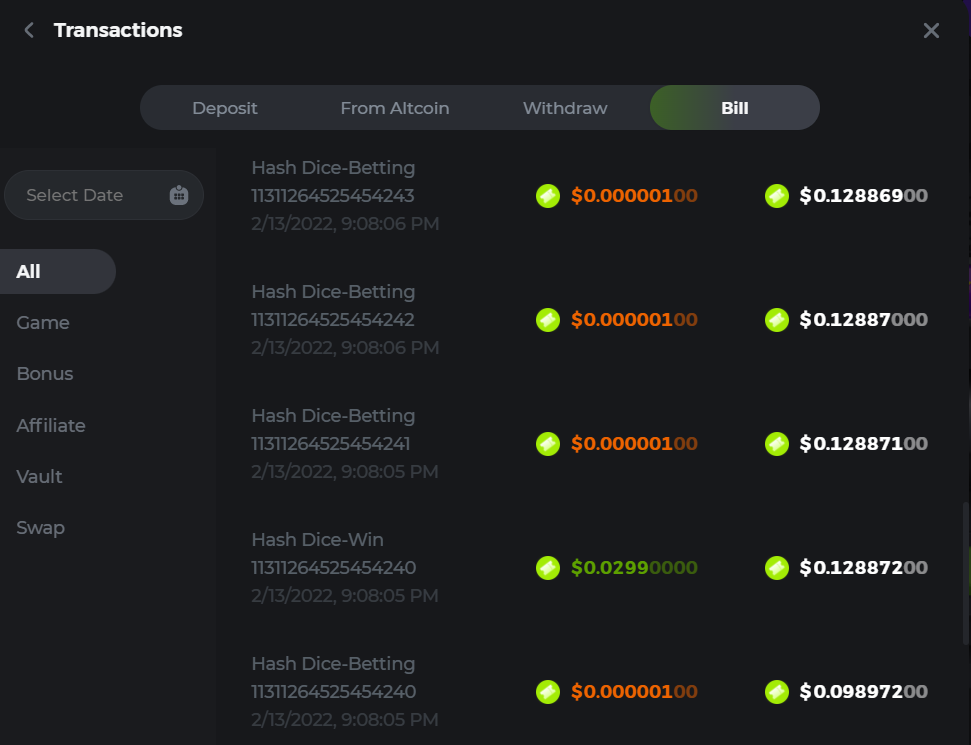Click coin icon next to $0.12887200 balance
The height and width of the screenshot is (745, 971).
click(x=777, y=568)
